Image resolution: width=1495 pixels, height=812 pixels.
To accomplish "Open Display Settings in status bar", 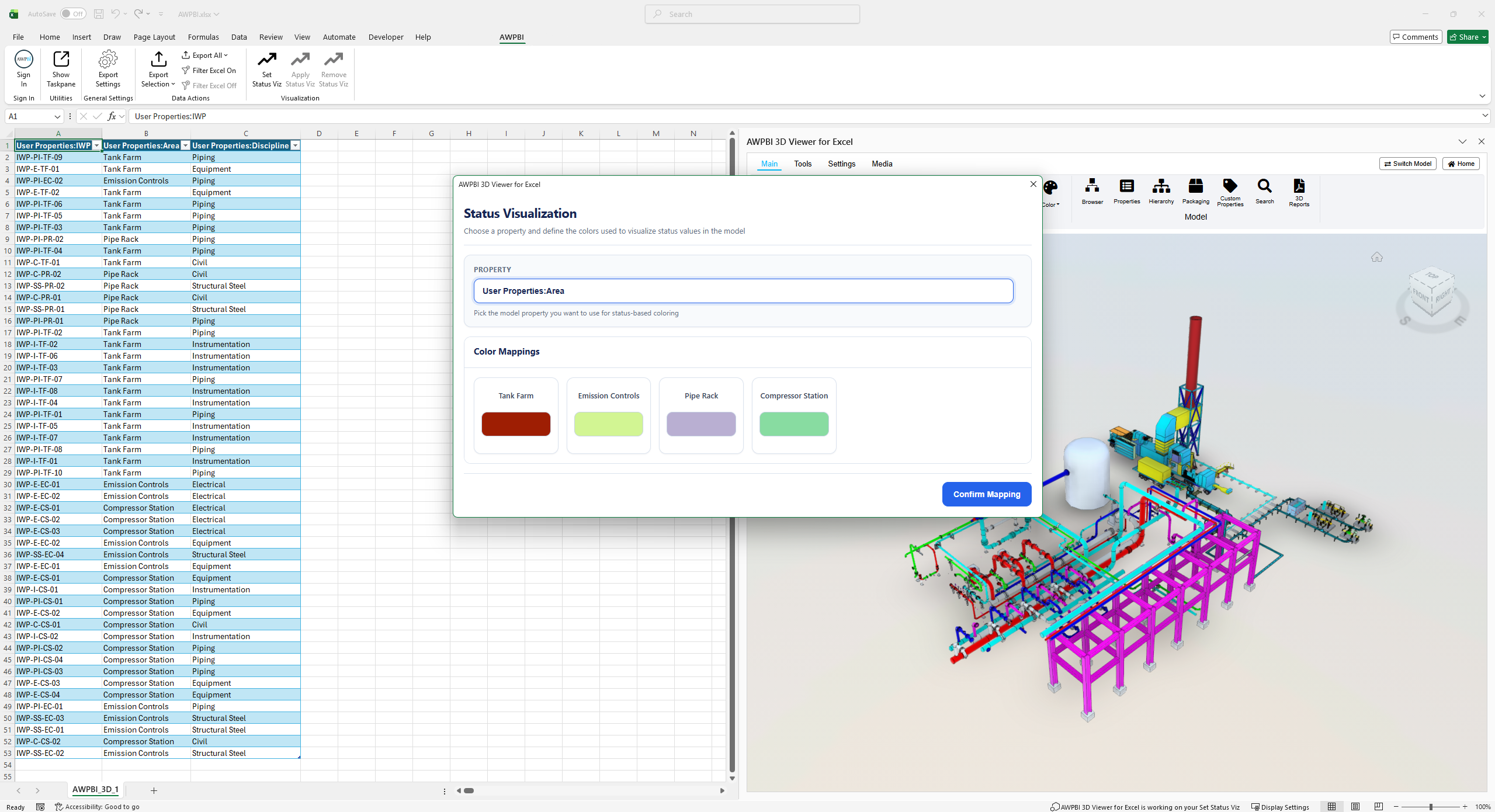I will [1280, 807].
